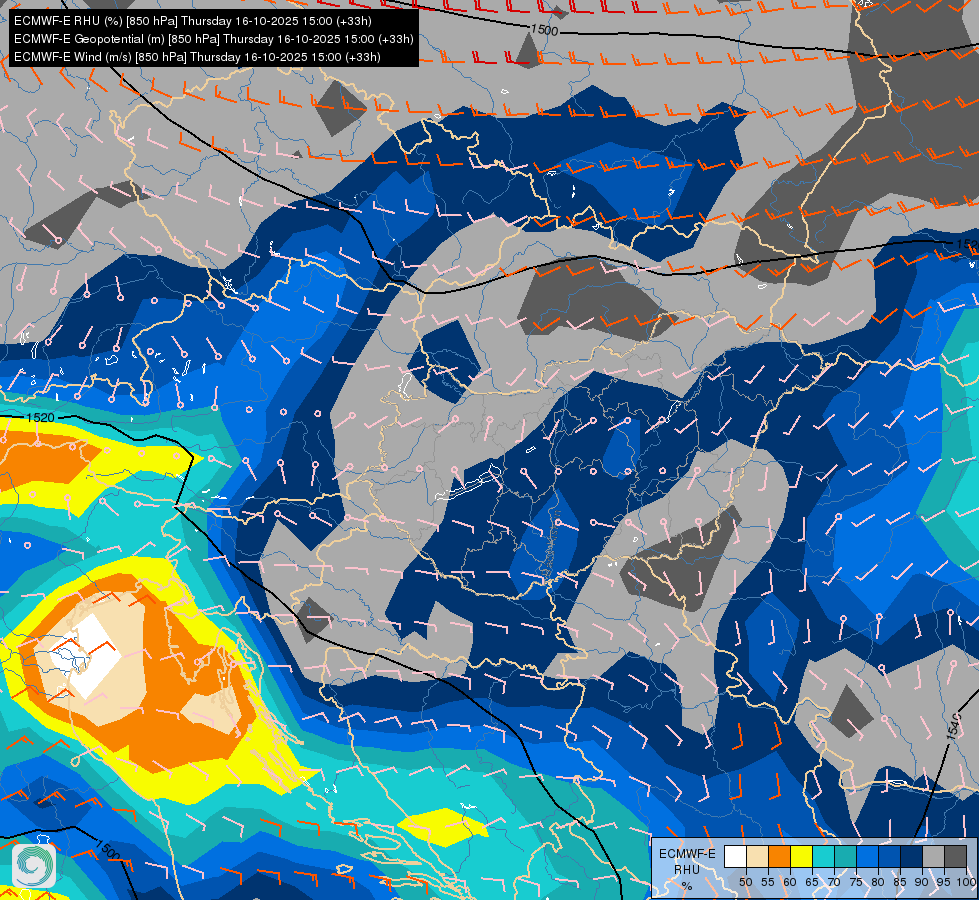The image size is (979, 900).
Task: Select the white swatch in the RHU legend
Action: [735, 856]
